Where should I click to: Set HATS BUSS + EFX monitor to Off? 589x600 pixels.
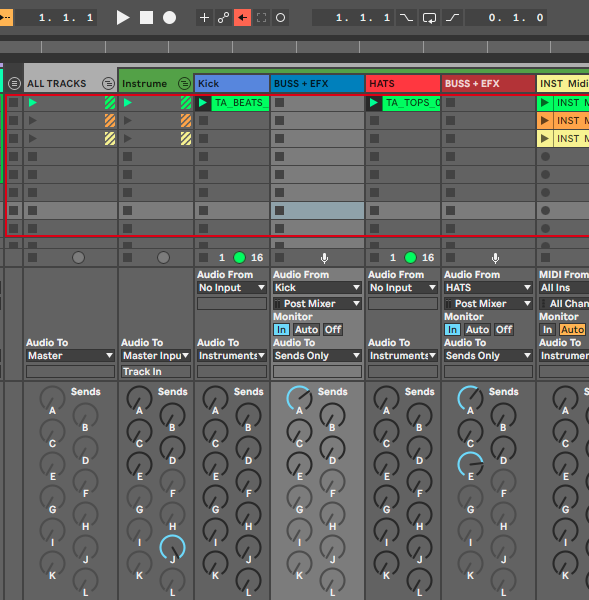[x=504, y=329]
